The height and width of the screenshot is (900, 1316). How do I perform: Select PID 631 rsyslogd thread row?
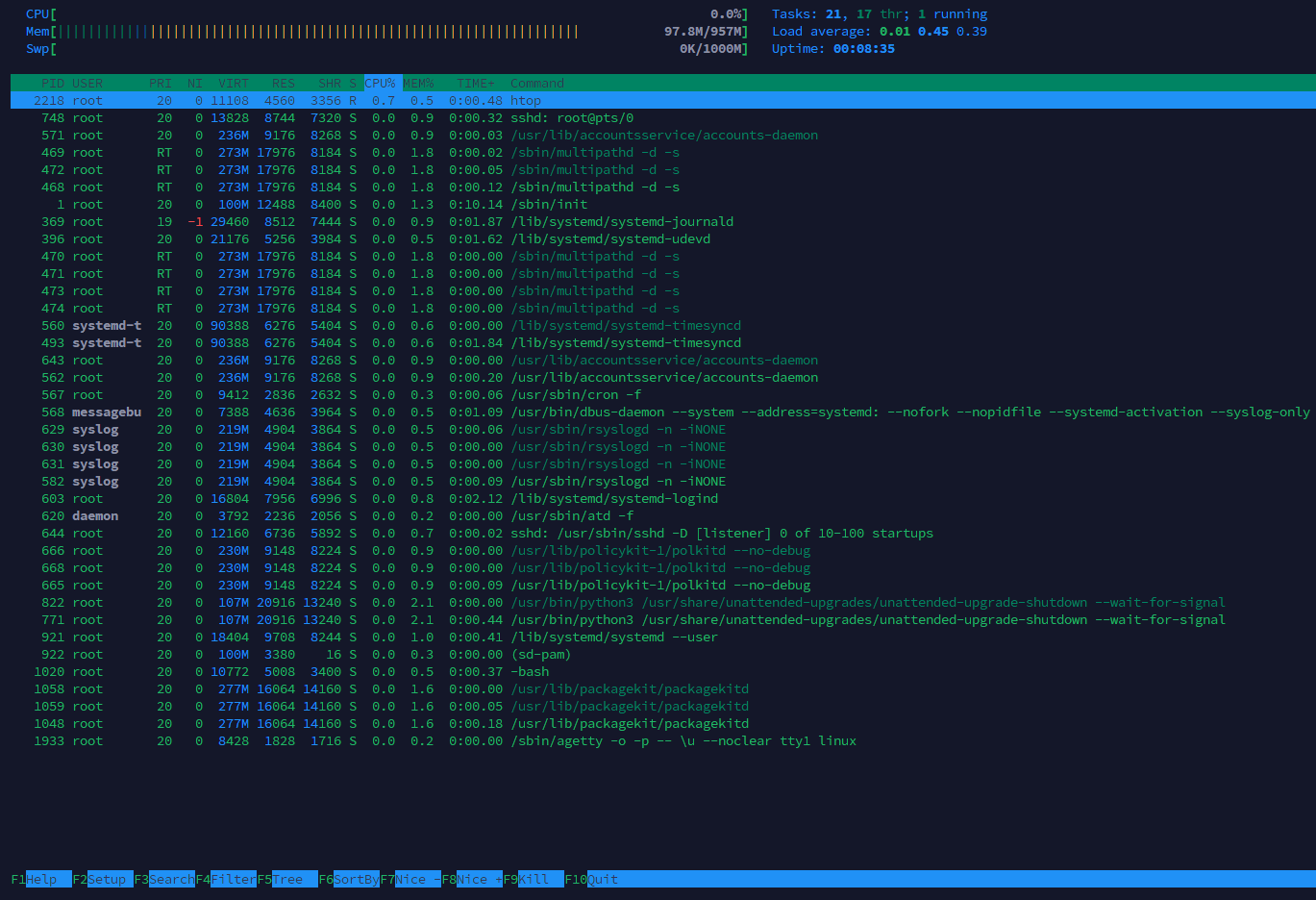pos(662,463)
